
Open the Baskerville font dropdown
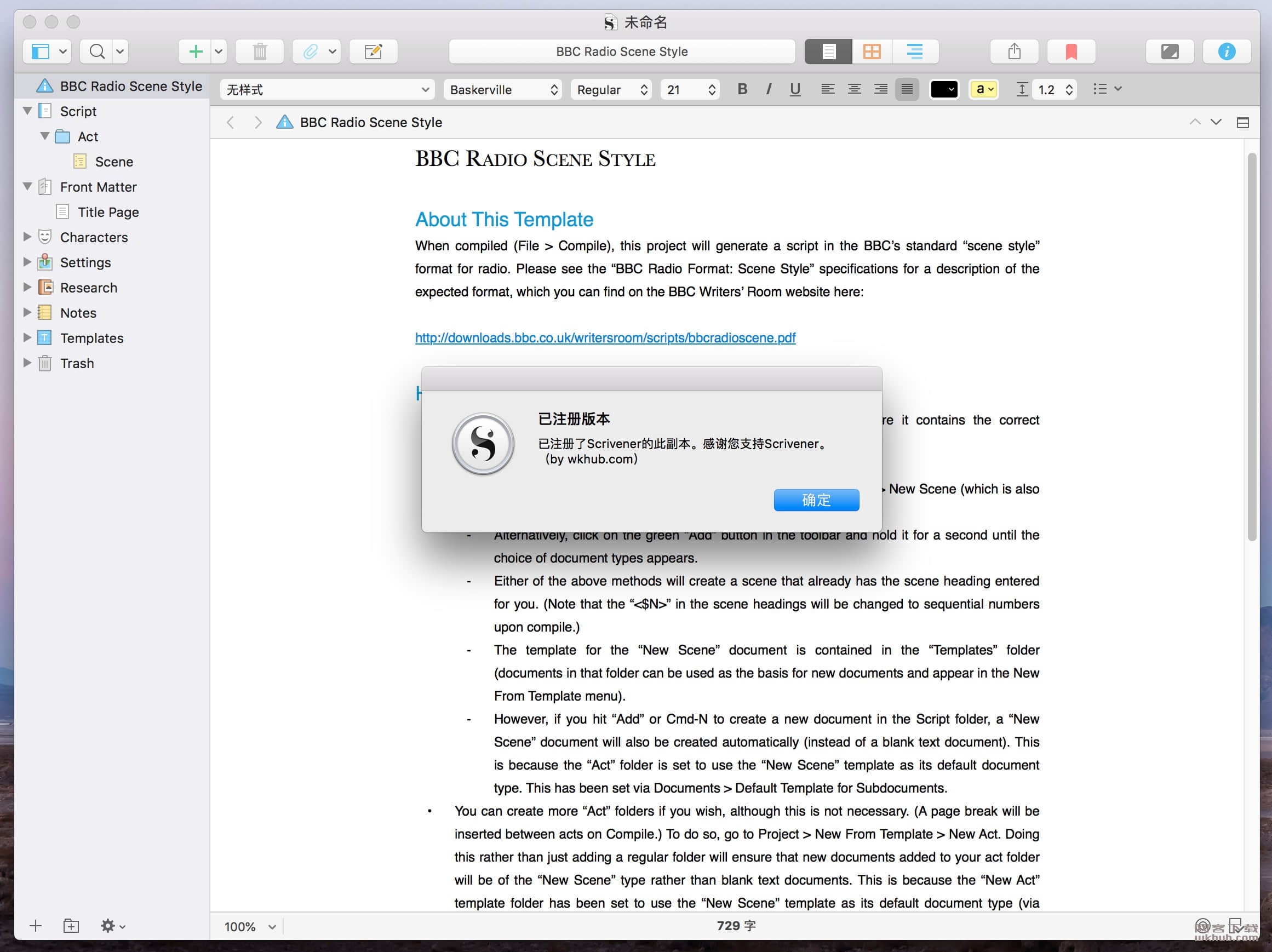point(502,90)
